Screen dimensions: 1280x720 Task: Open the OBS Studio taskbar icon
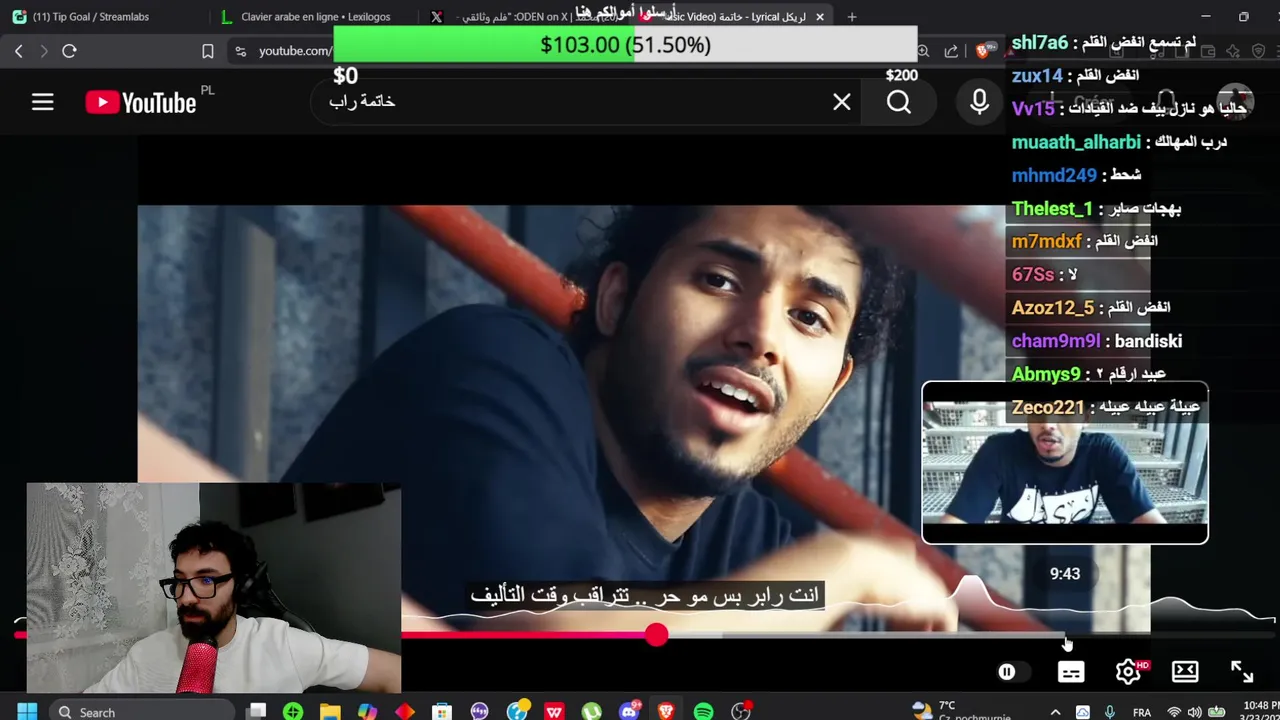[741, 712]
